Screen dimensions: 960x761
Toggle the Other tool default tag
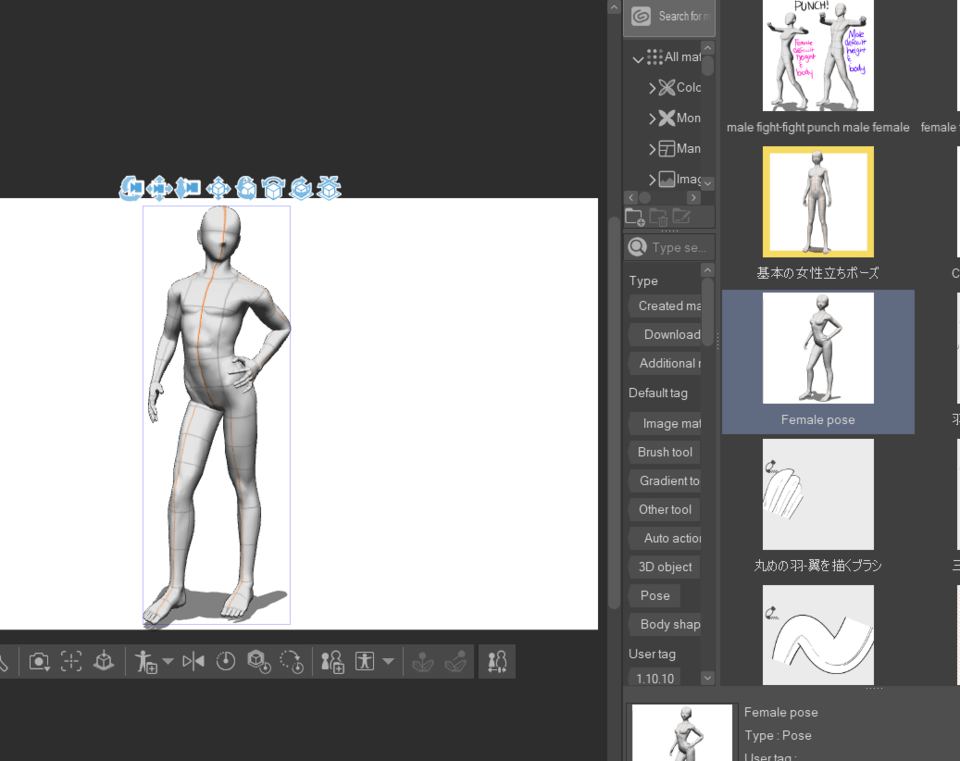(664, 509)
